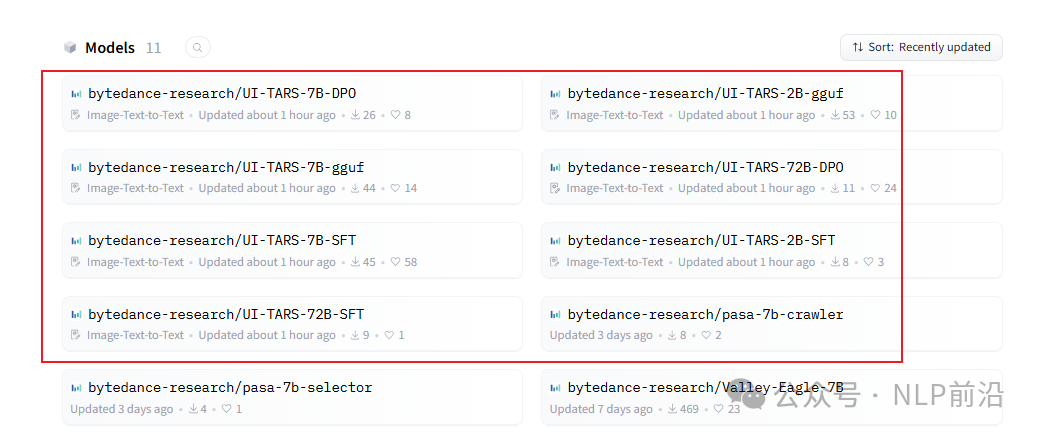Image resolution: width=1037 pixels, height=436 pixels.
Task: Click the models count number 11
Action: (153, 48)
